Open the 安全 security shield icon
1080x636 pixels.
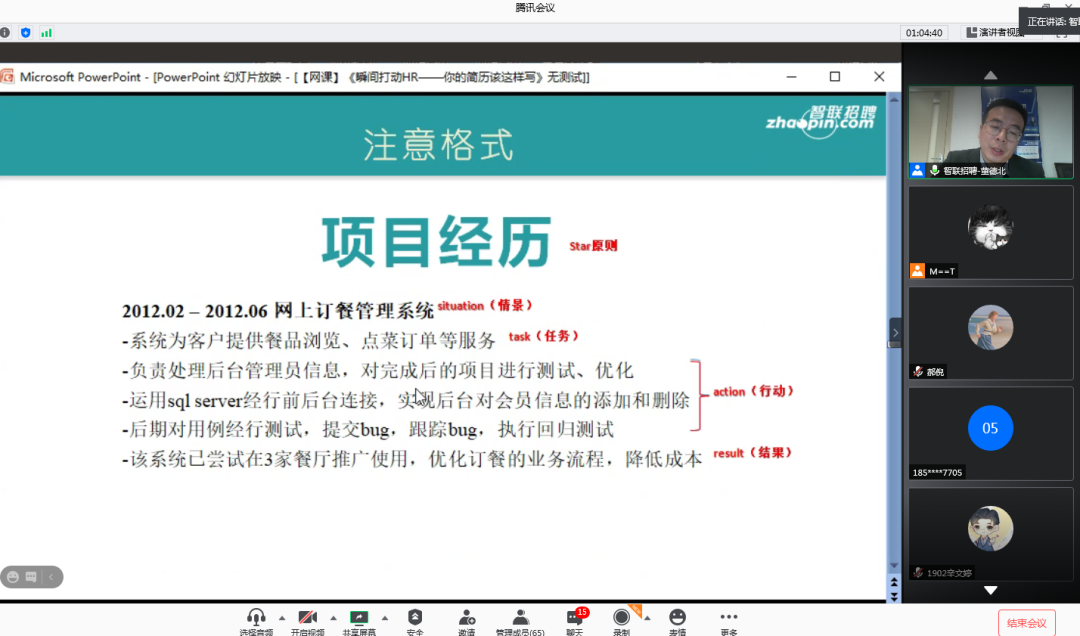[x=415, y=618]
